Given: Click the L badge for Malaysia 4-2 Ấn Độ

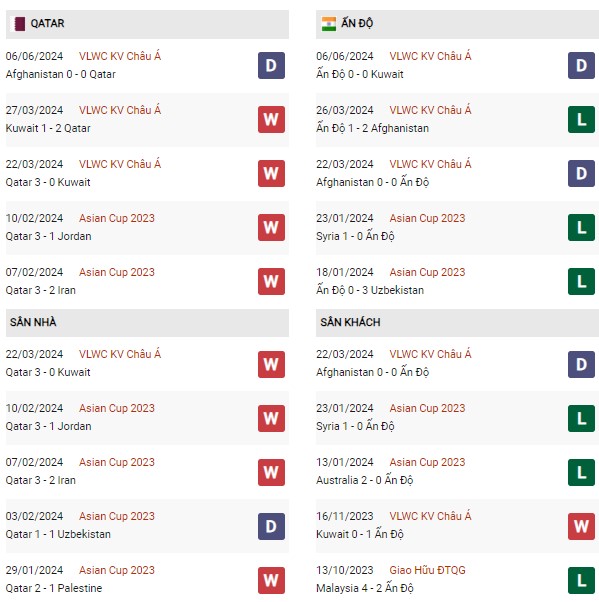Looking at the screenshot, I should [x=581, y=580].
